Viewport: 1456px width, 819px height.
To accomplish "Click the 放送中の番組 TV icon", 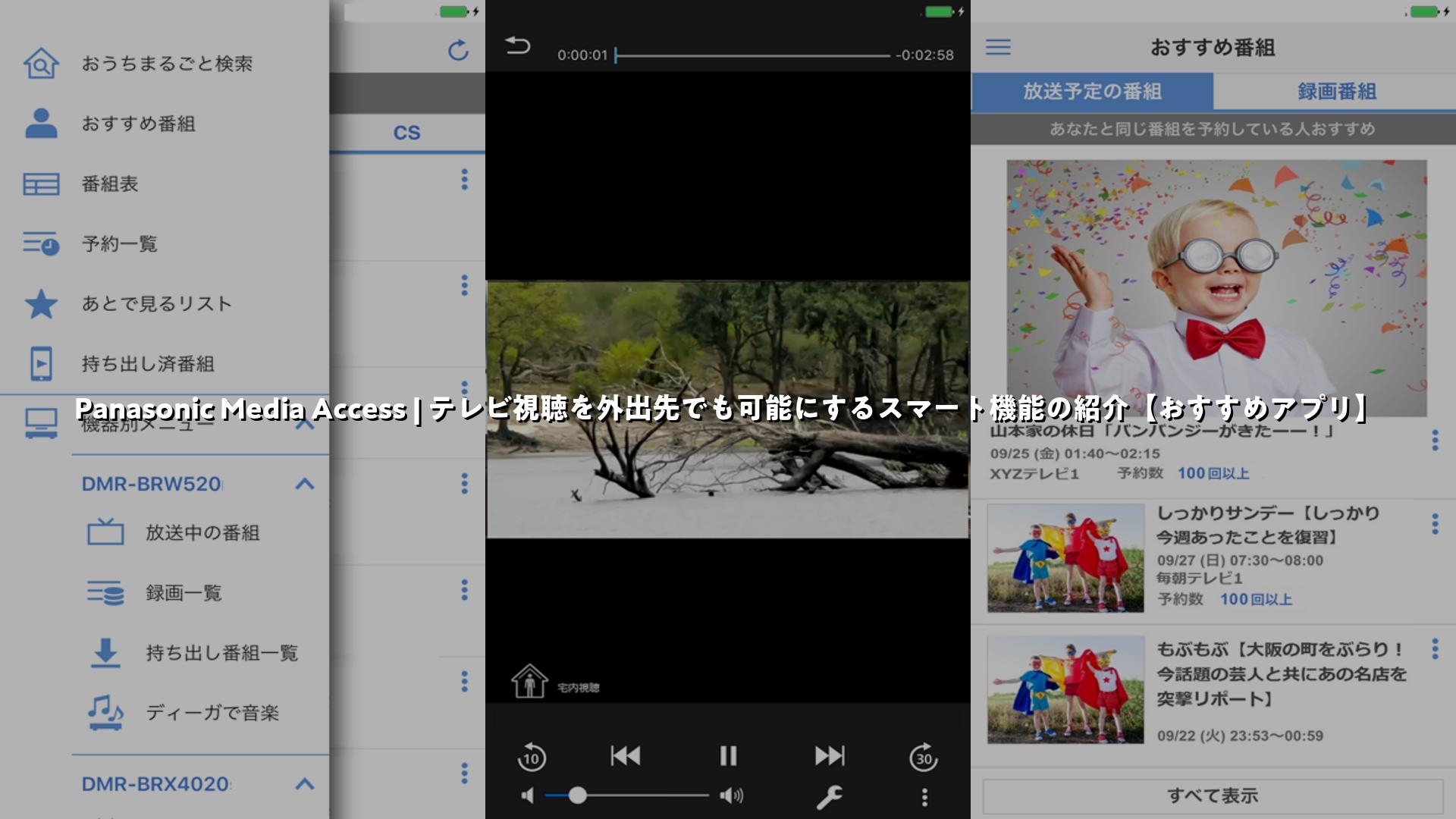I will click(x=105, y=532).
